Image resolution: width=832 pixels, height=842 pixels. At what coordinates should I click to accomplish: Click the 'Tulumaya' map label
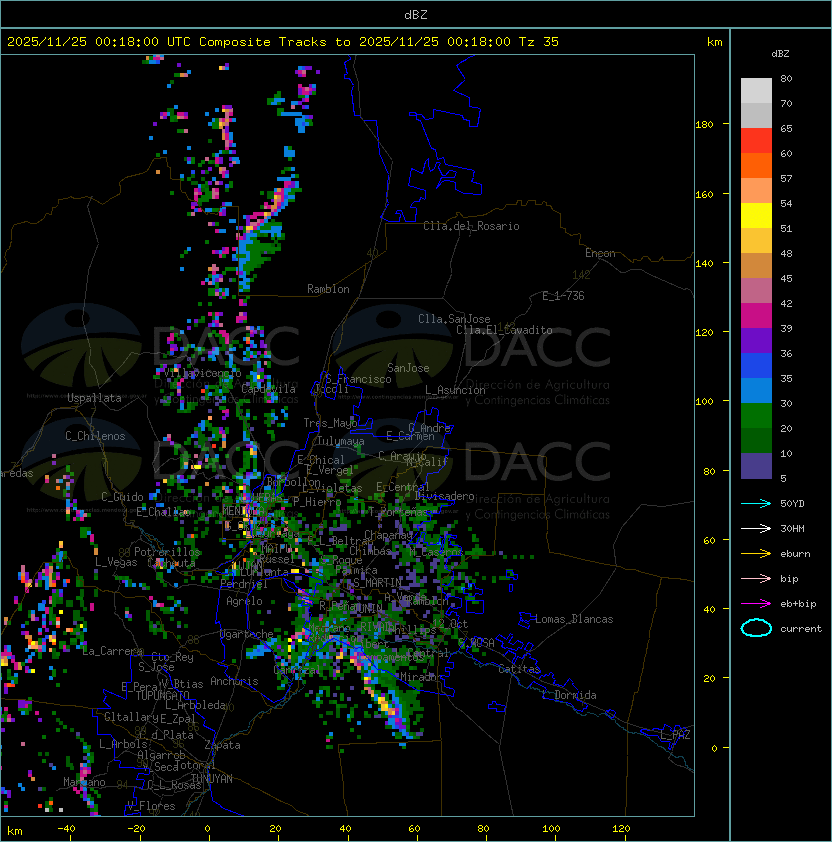341,441
